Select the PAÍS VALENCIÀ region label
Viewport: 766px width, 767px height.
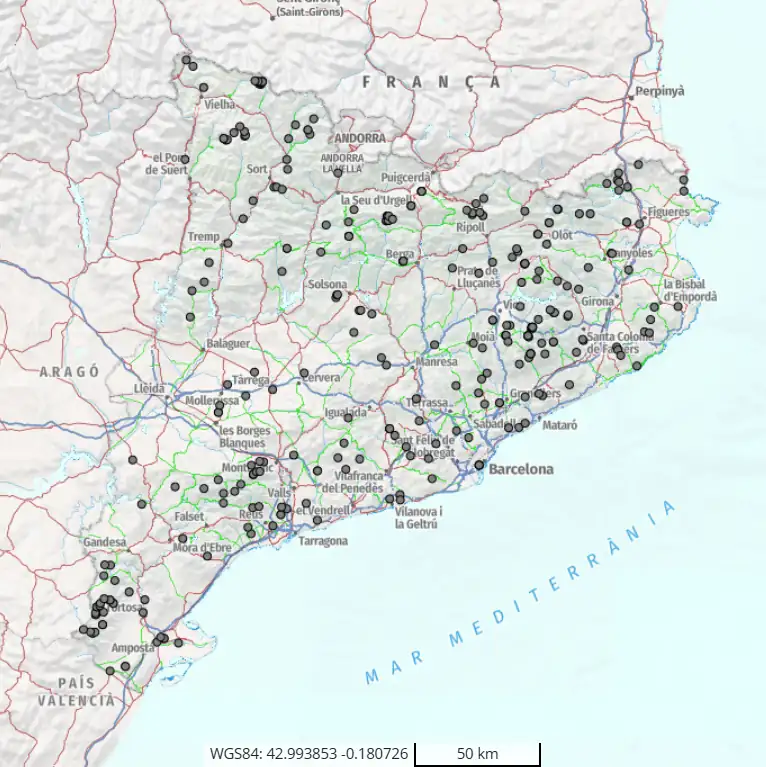(x=77, y=692)
